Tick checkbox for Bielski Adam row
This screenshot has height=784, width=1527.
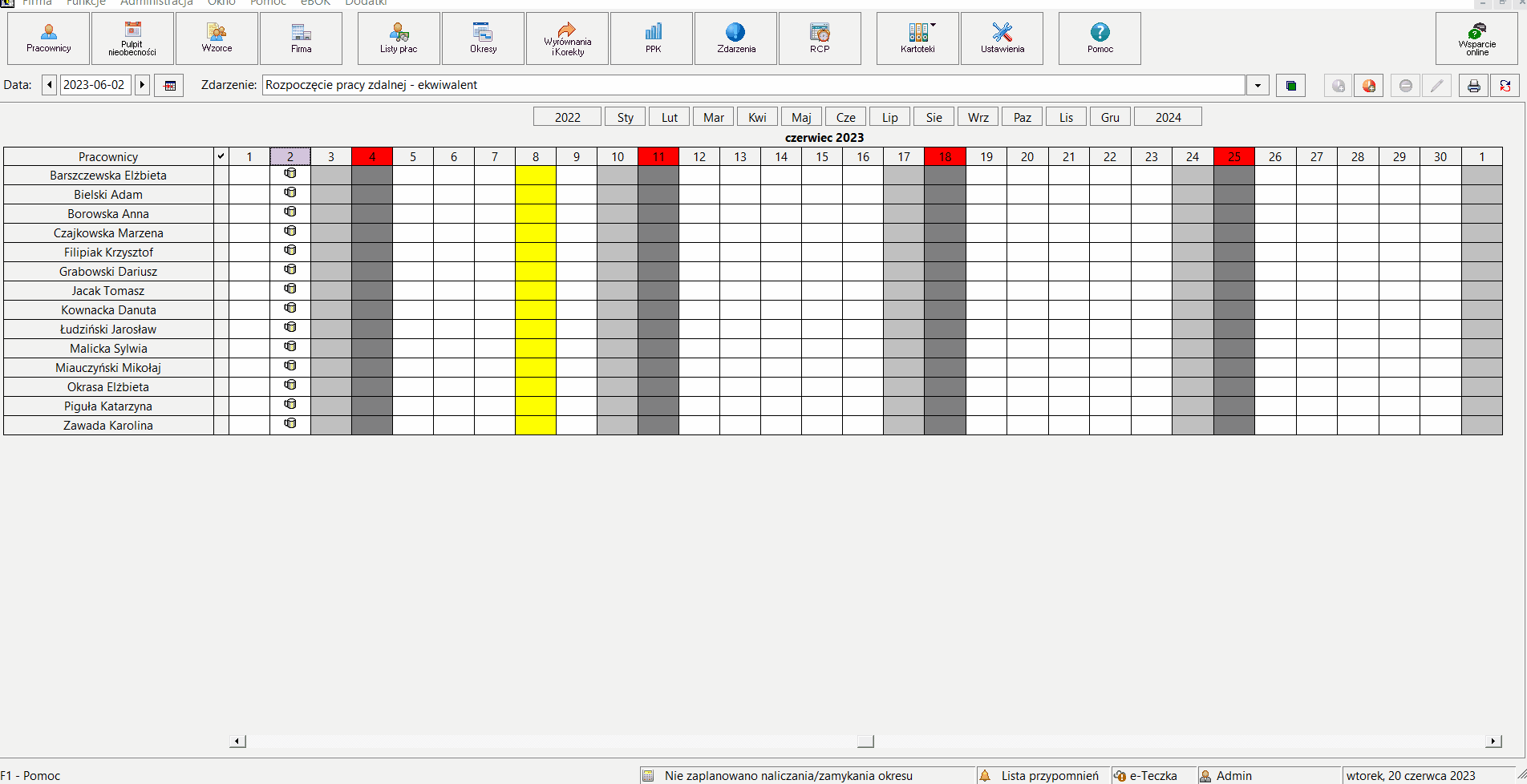[221, 195]
